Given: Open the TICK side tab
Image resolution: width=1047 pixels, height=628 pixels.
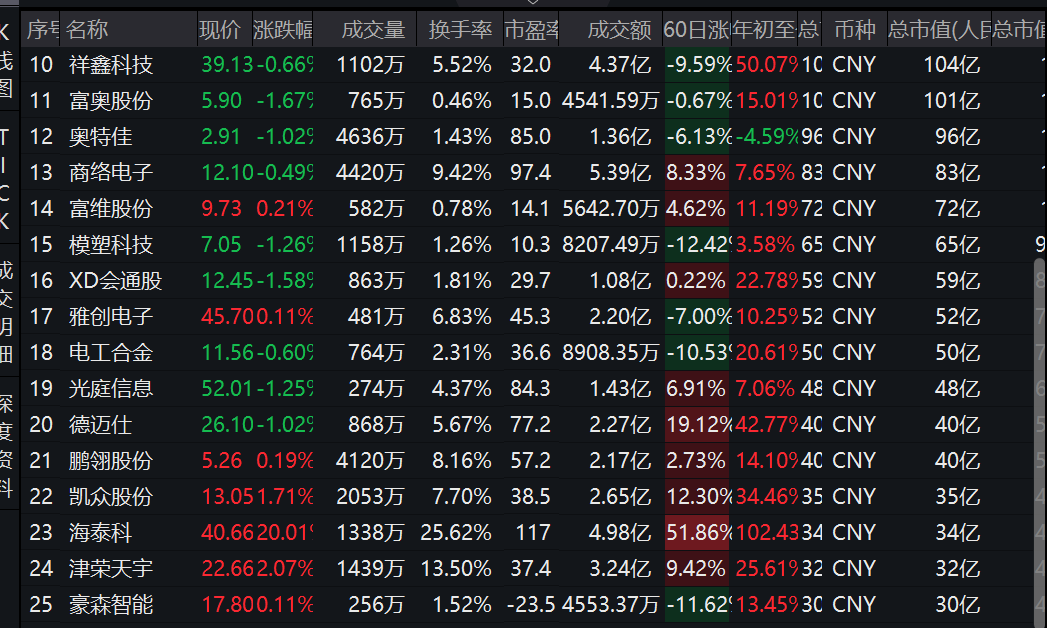Looking at the screenshot, I should [x=6, y=180].
